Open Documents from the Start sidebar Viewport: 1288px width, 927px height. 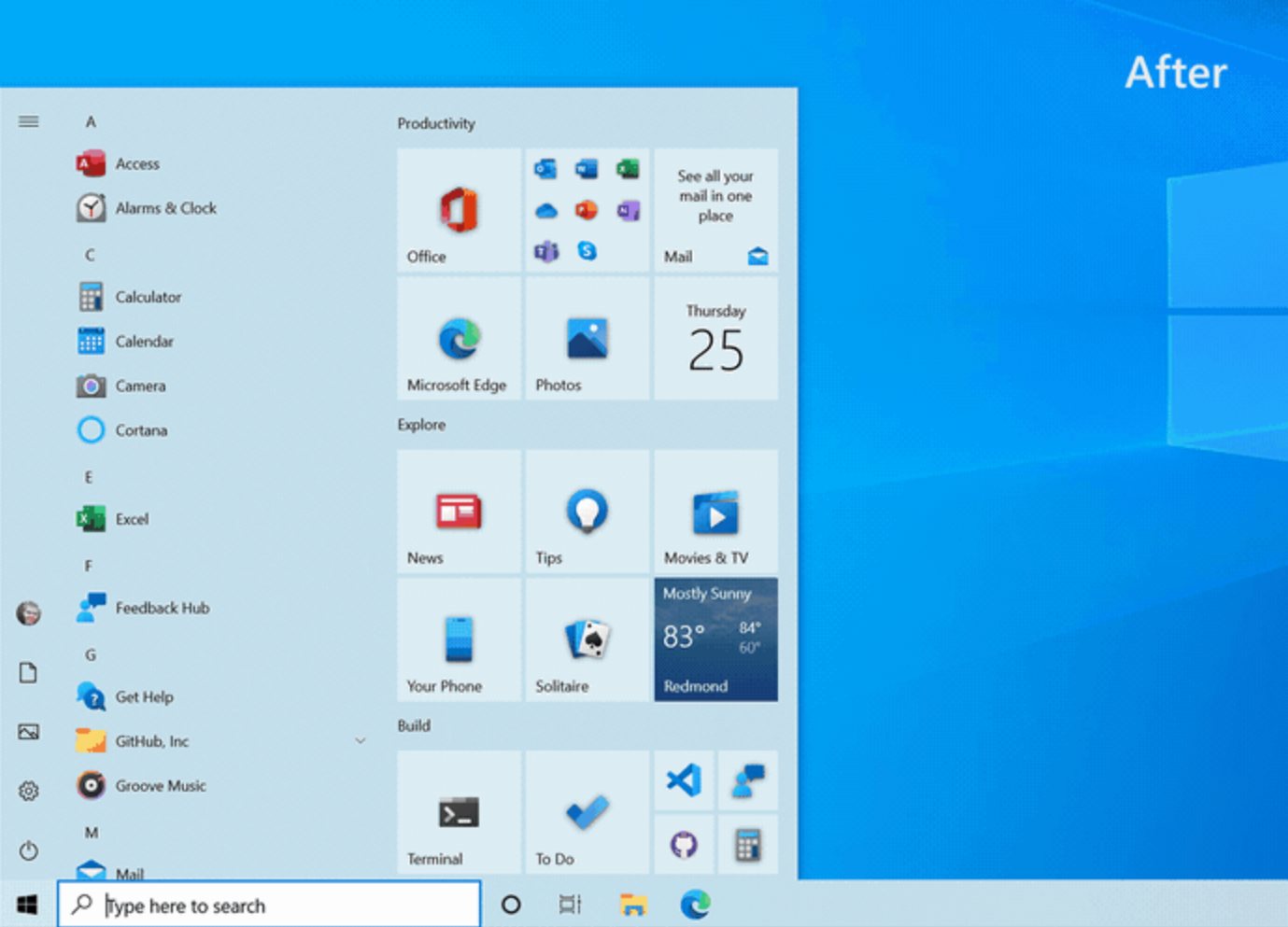pyautogui.click(x=29, y=673)
